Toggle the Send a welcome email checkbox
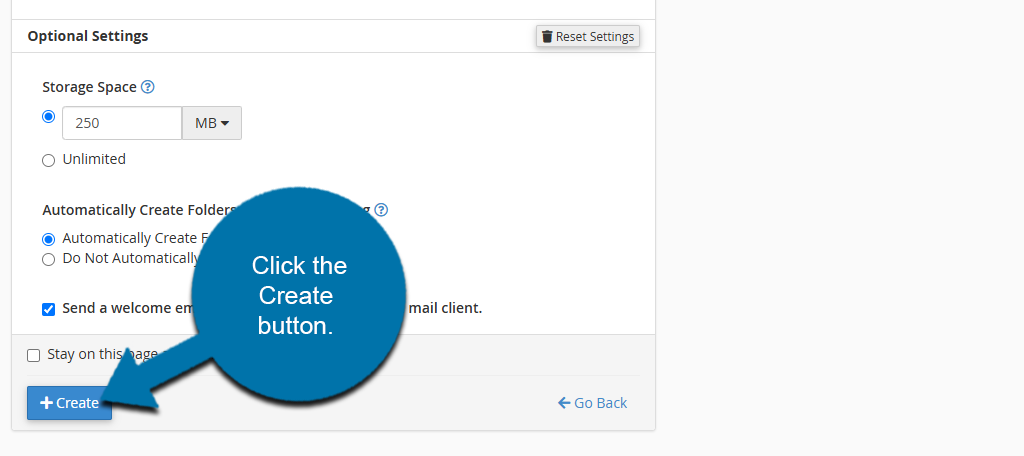 (x=48, y=309)
